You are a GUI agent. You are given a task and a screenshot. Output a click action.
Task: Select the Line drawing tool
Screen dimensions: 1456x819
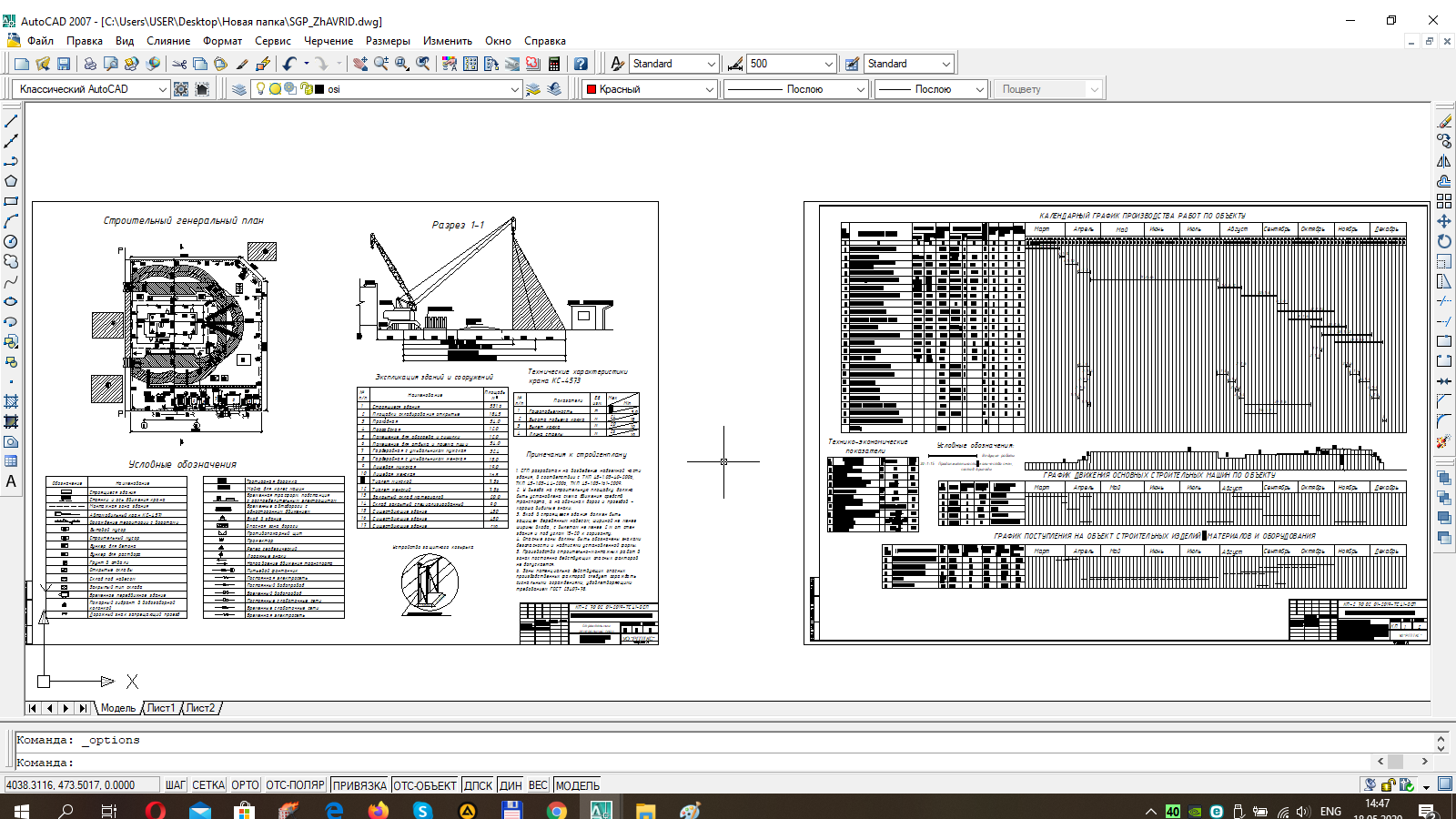click(11, 121)
